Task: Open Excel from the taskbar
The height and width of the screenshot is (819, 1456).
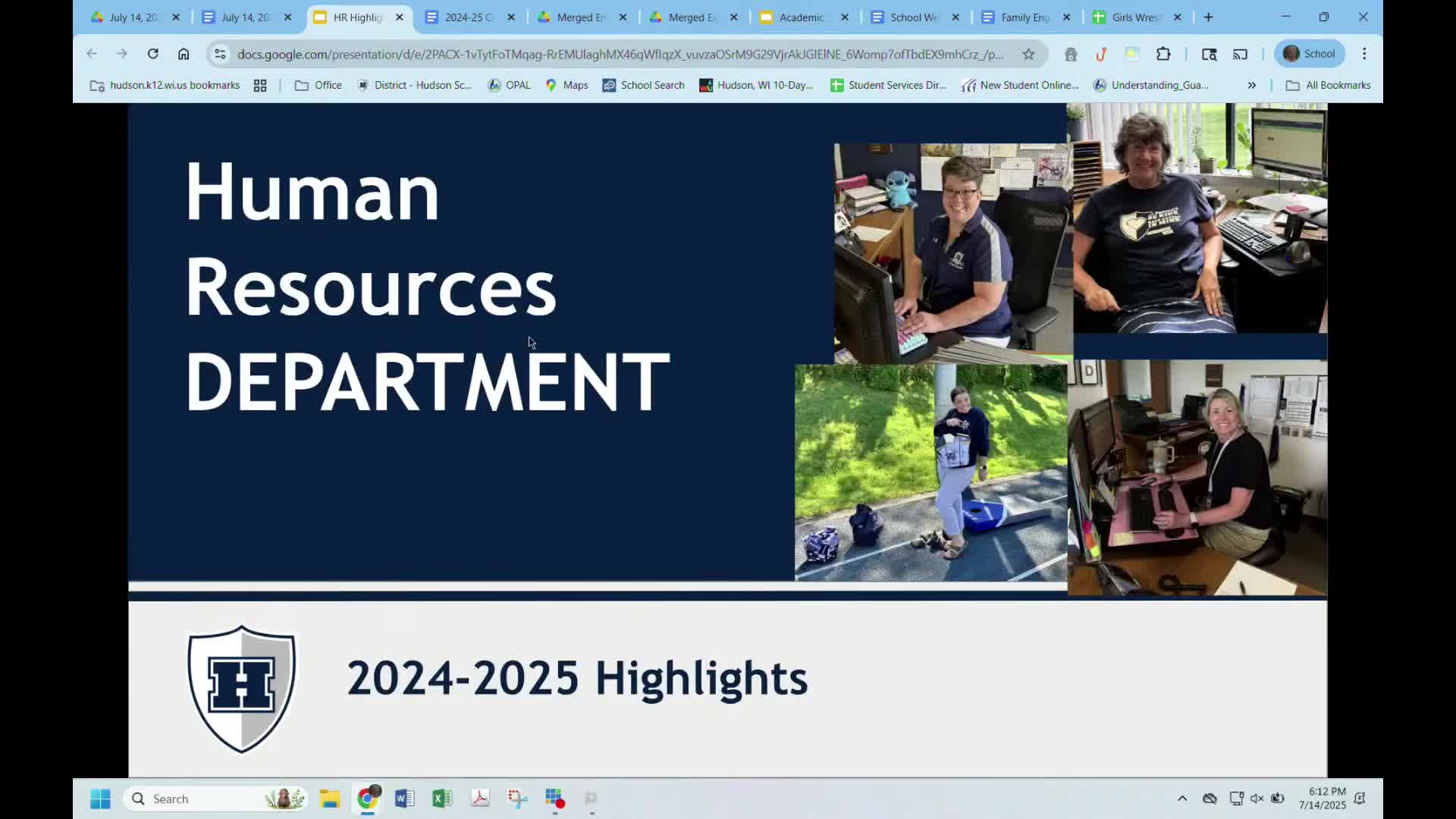Action: click(442, 799)
